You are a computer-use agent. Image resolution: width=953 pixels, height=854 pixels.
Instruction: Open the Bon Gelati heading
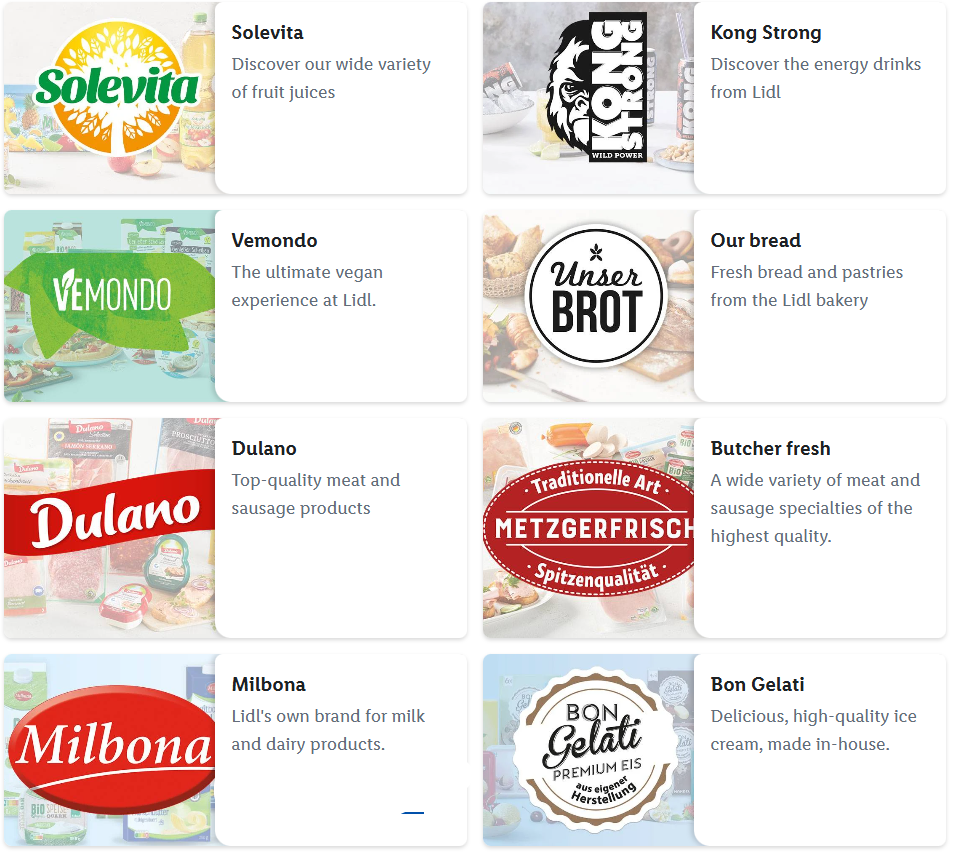(x=757, y=685)
